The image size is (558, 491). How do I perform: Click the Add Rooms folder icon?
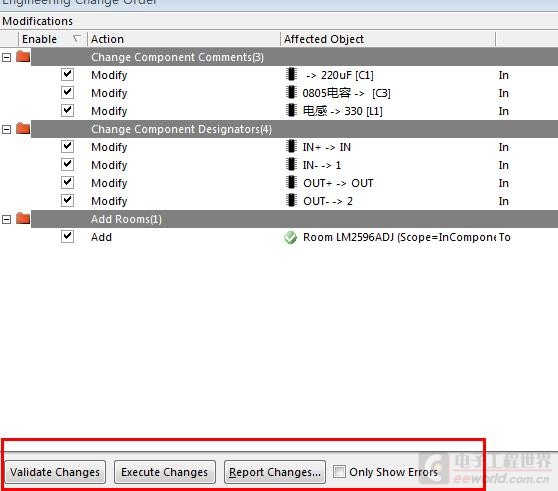point(23,218)
